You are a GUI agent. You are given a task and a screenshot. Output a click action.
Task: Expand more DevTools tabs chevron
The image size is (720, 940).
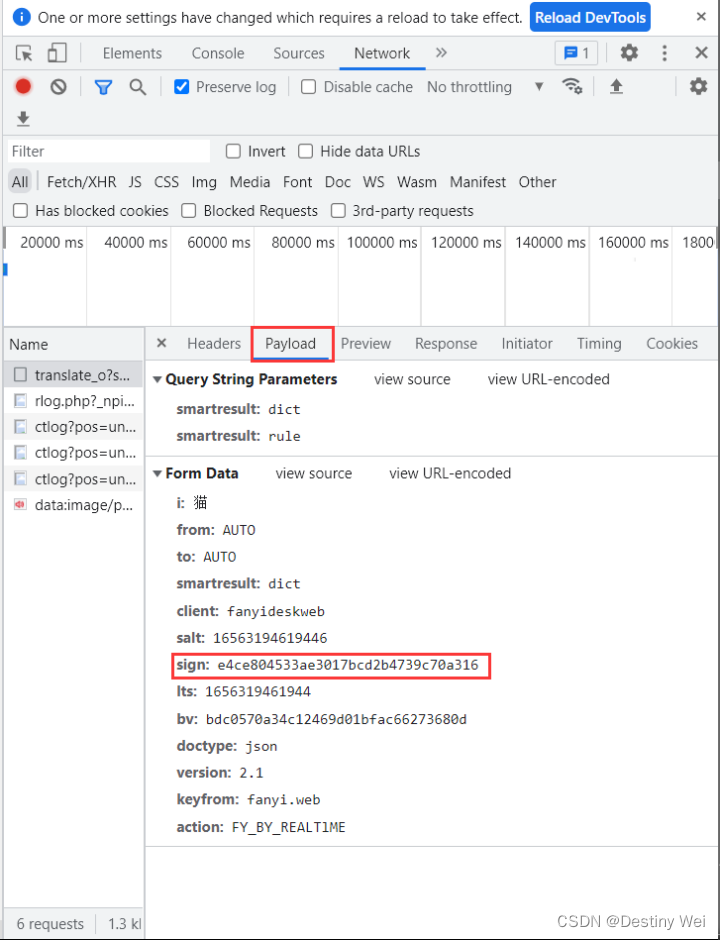pyautogui.click(x=441, y=53)
